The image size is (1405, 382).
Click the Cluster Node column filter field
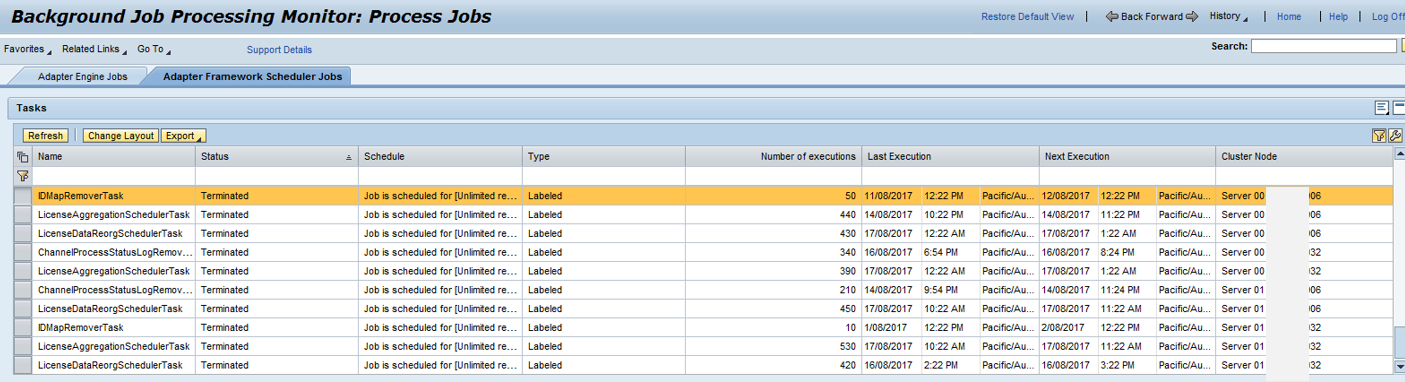tap(1304, 176)
